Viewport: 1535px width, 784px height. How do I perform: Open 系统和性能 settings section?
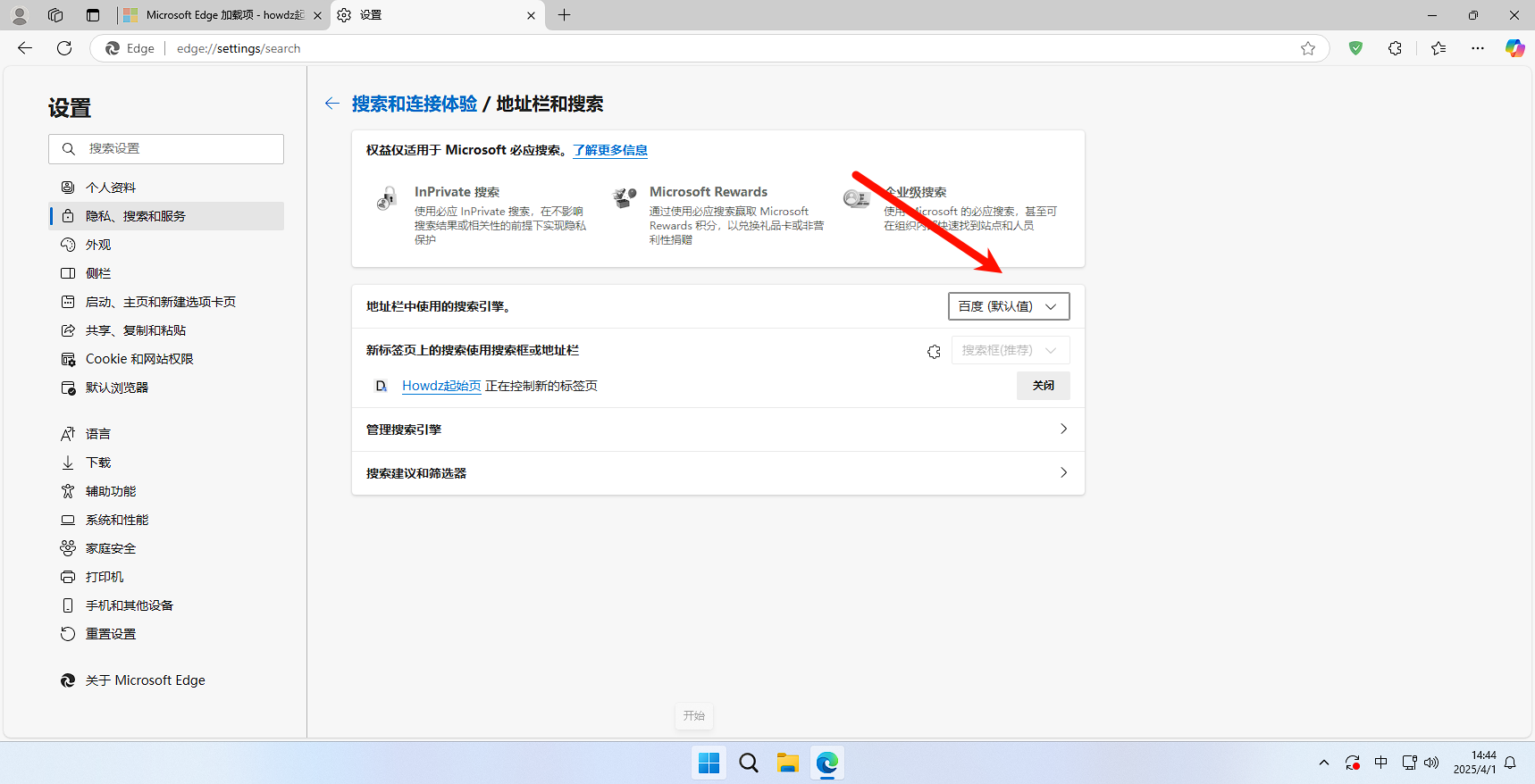pos(166,520)
